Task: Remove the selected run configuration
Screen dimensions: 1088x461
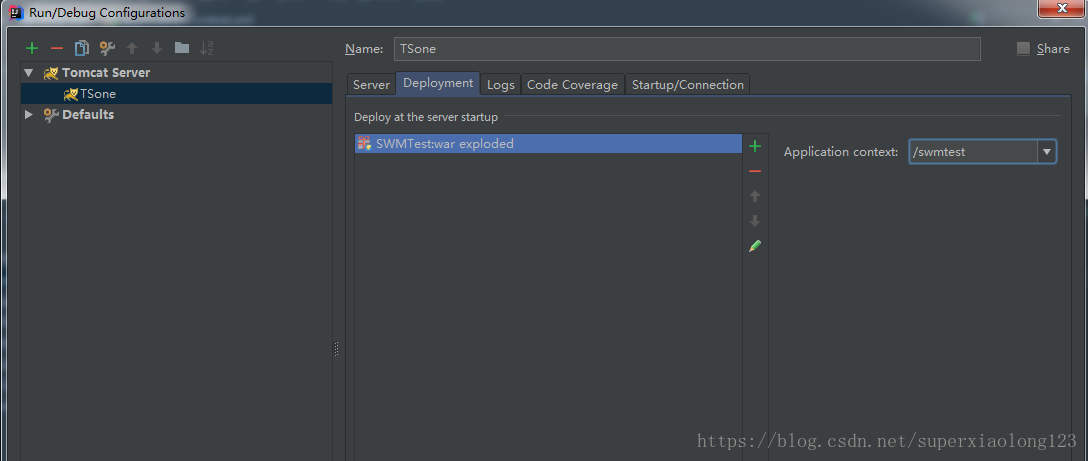Action: [x=57, y=48]
